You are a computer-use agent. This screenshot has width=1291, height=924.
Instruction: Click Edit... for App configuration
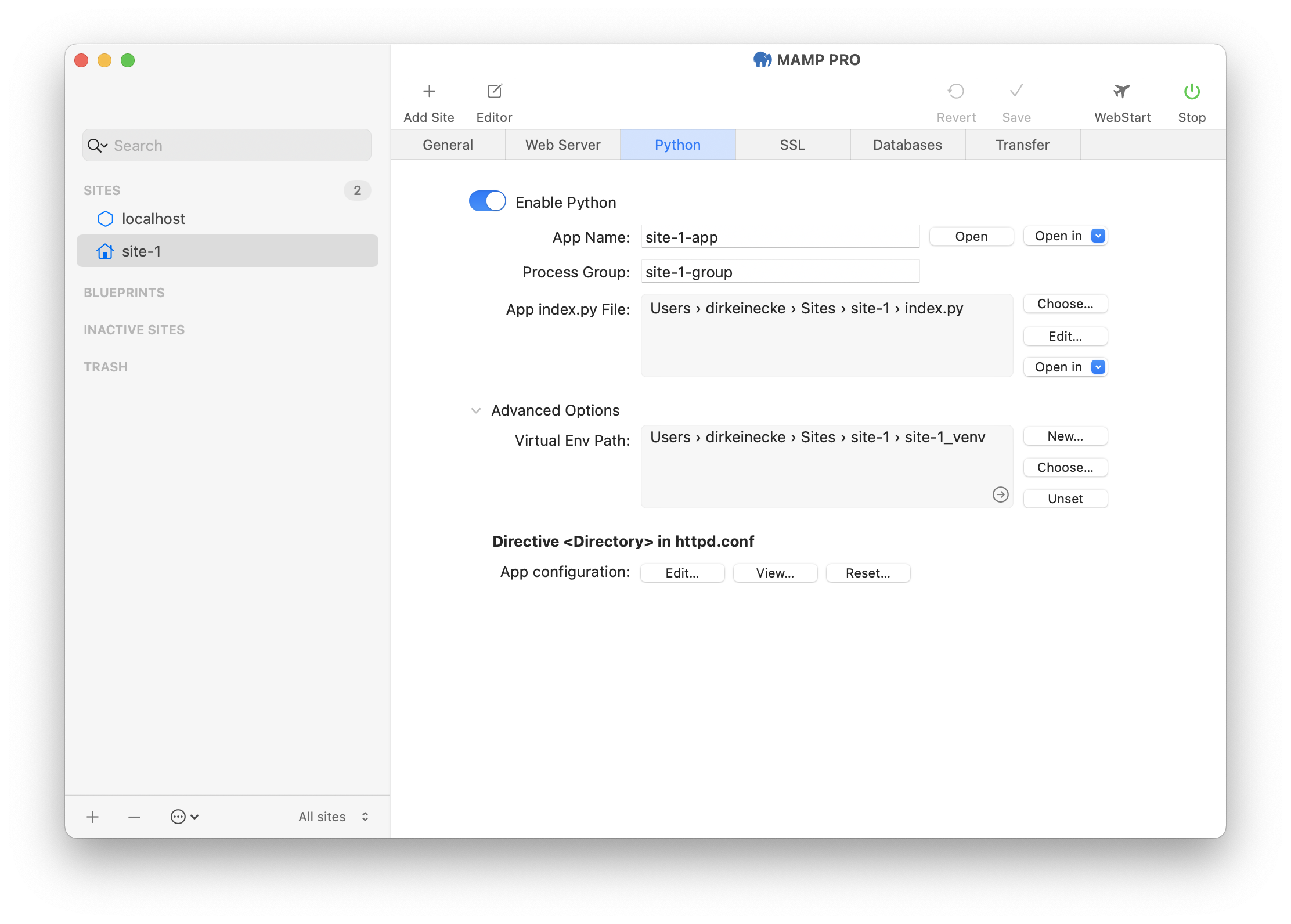682,573
